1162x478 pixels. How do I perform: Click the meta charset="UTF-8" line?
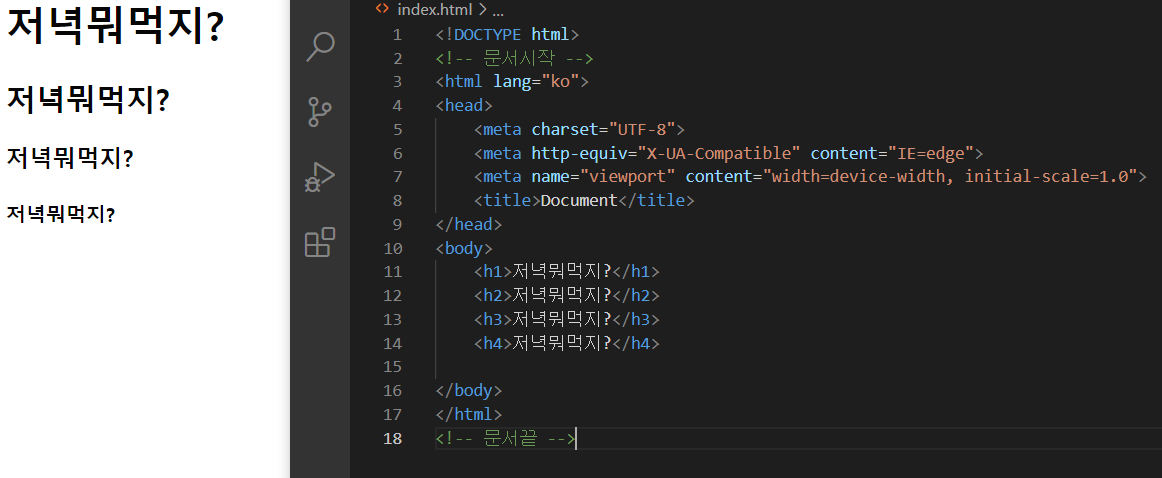580,130
